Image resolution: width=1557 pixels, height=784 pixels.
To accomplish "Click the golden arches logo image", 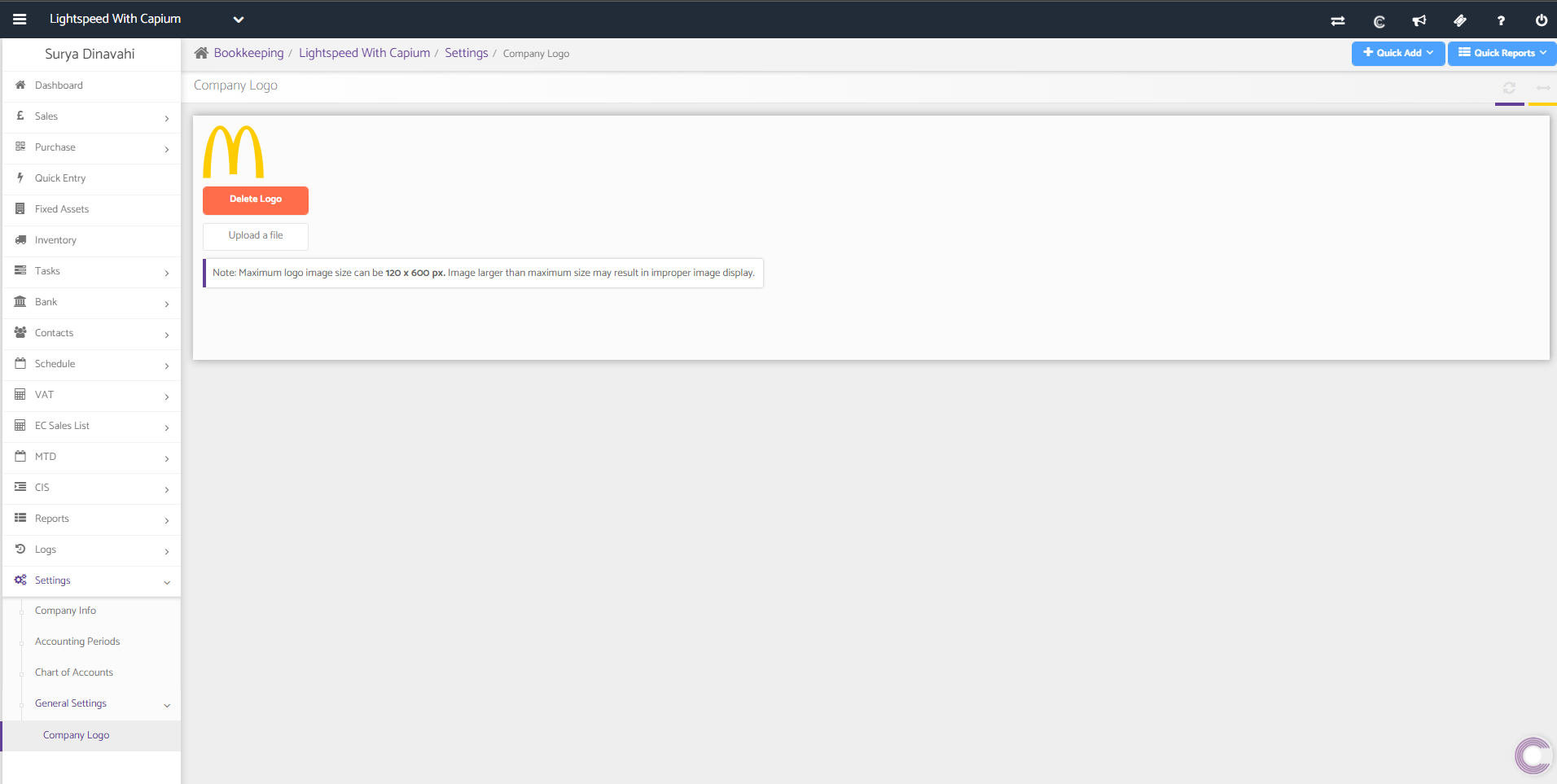I will click(x=233, y=151).
